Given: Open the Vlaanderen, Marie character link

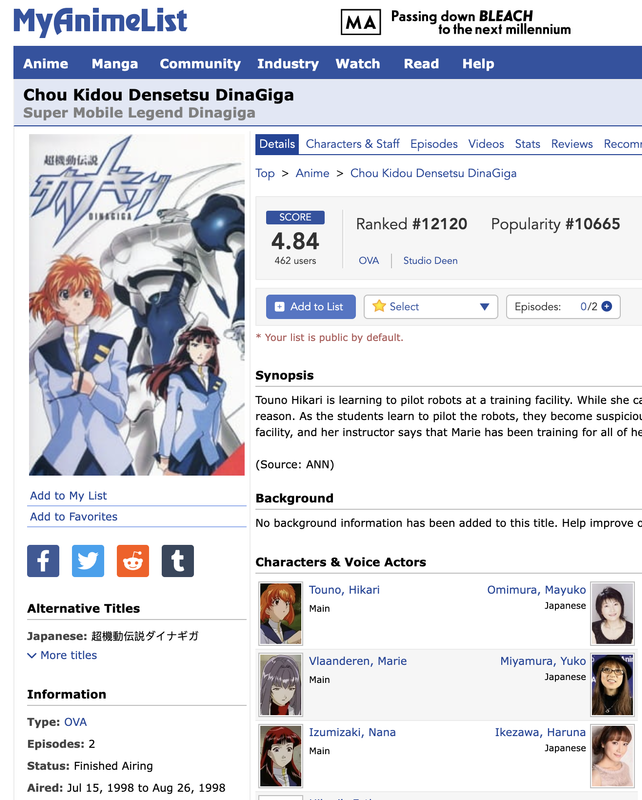Looking at the screenshot, I should 358,661.
